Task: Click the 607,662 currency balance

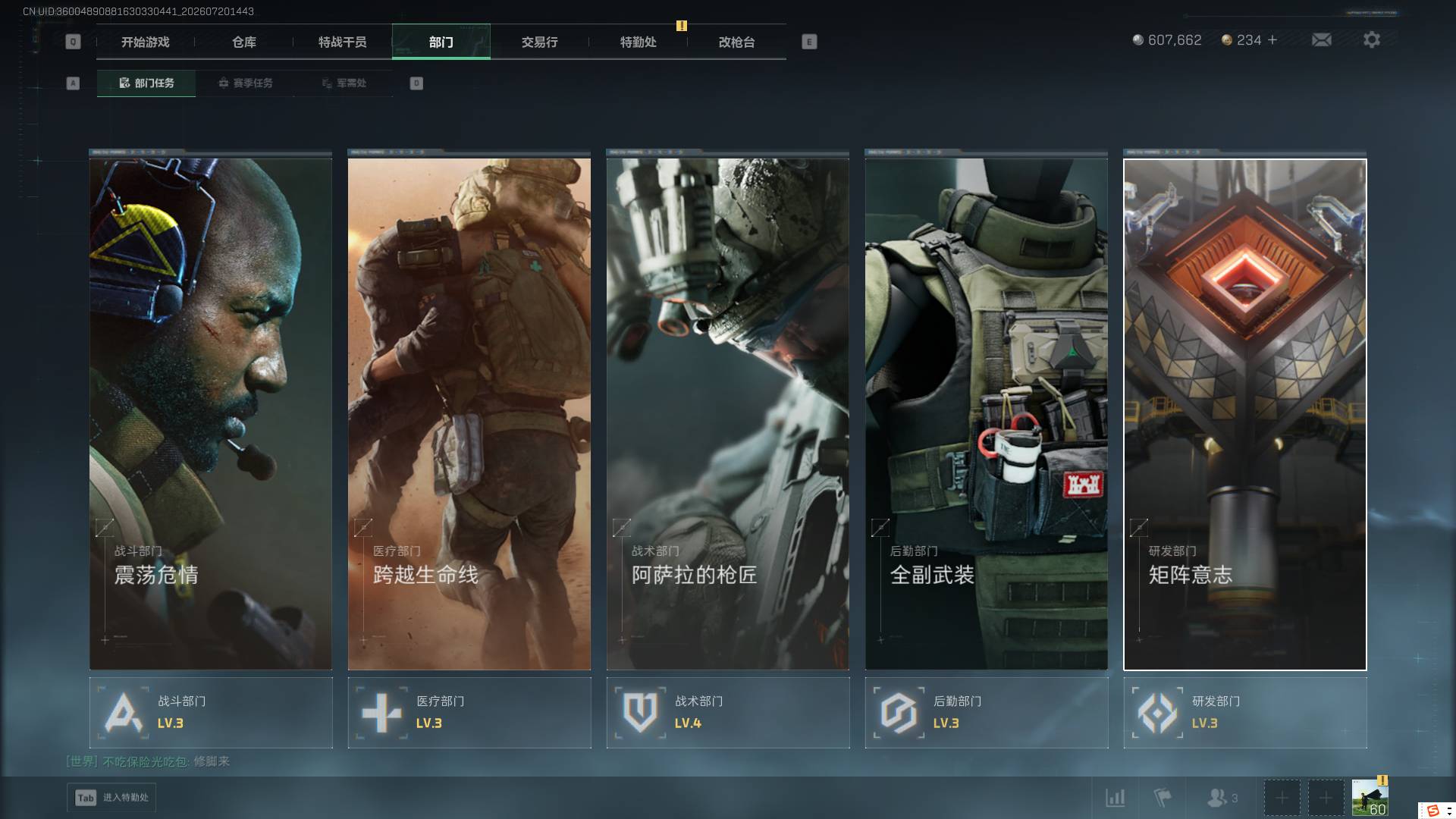Action: coord(1175,39)
